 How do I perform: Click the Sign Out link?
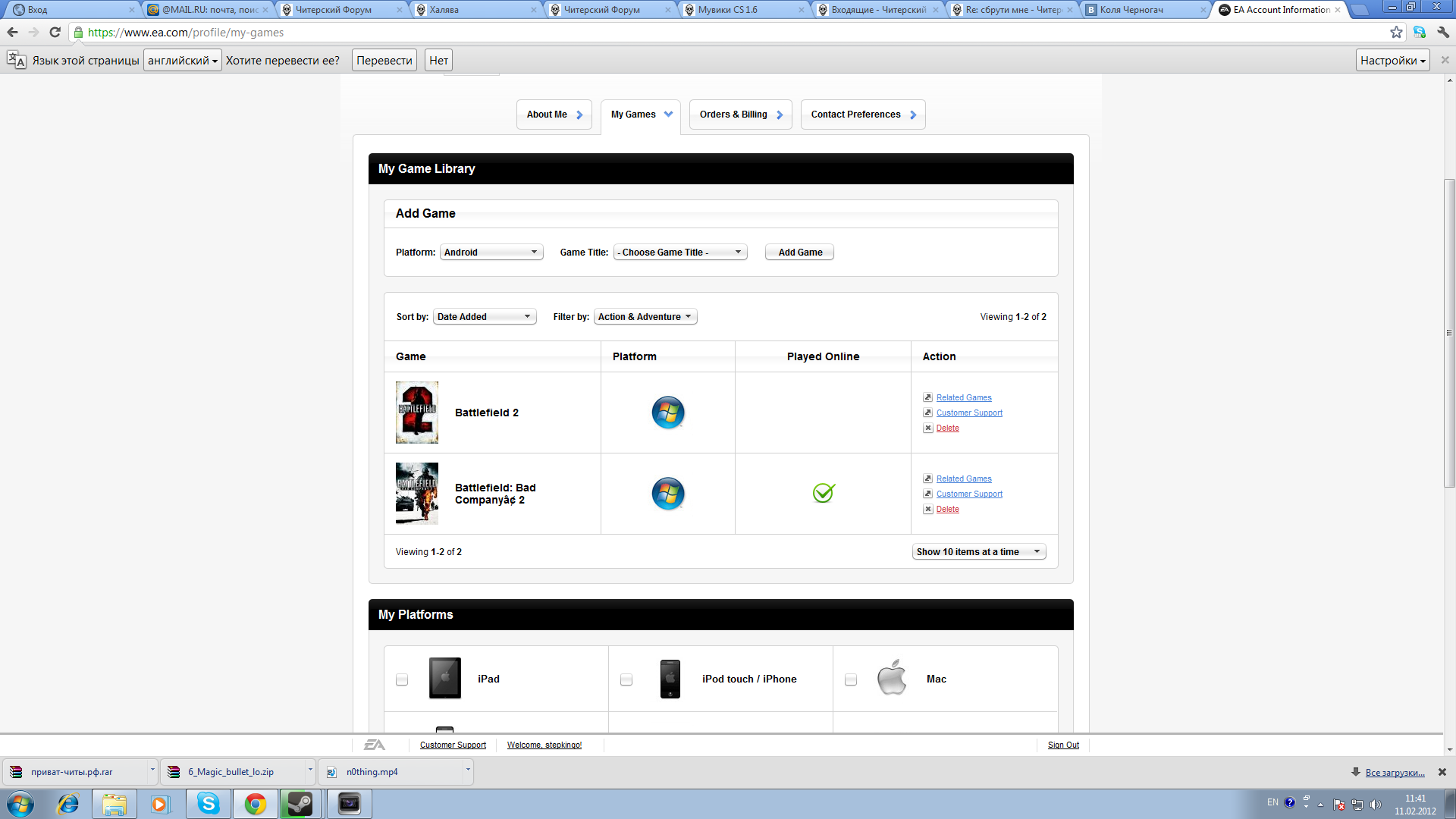(x=1063, y=745)
